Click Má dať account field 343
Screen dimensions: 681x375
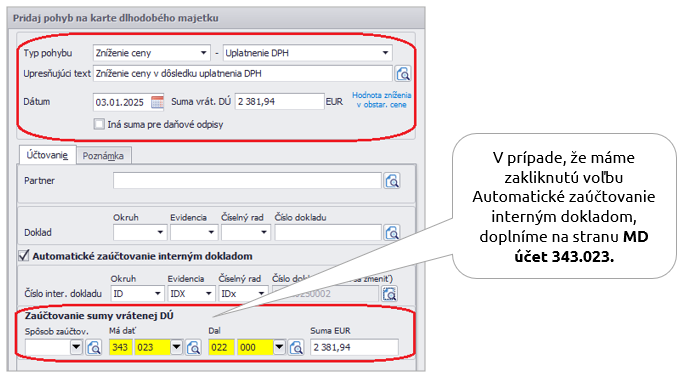(121, 348)
